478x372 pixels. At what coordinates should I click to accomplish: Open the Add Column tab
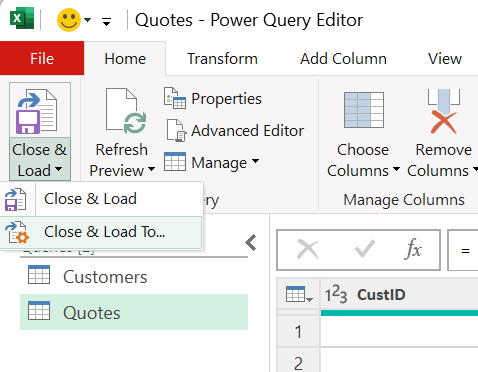[x=343, y=59]
